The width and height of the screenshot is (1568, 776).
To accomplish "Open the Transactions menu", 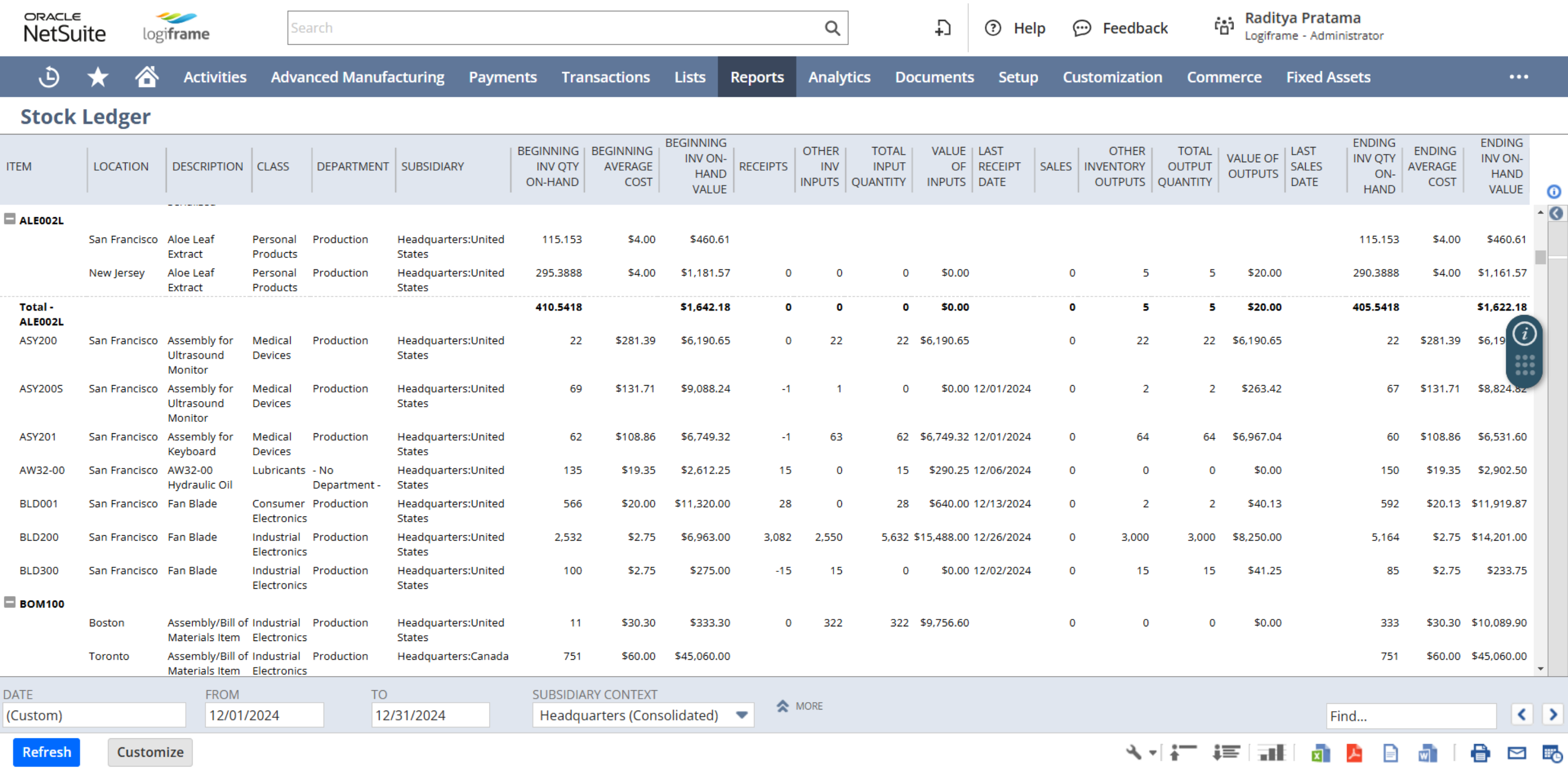I will tap(605, 77).
